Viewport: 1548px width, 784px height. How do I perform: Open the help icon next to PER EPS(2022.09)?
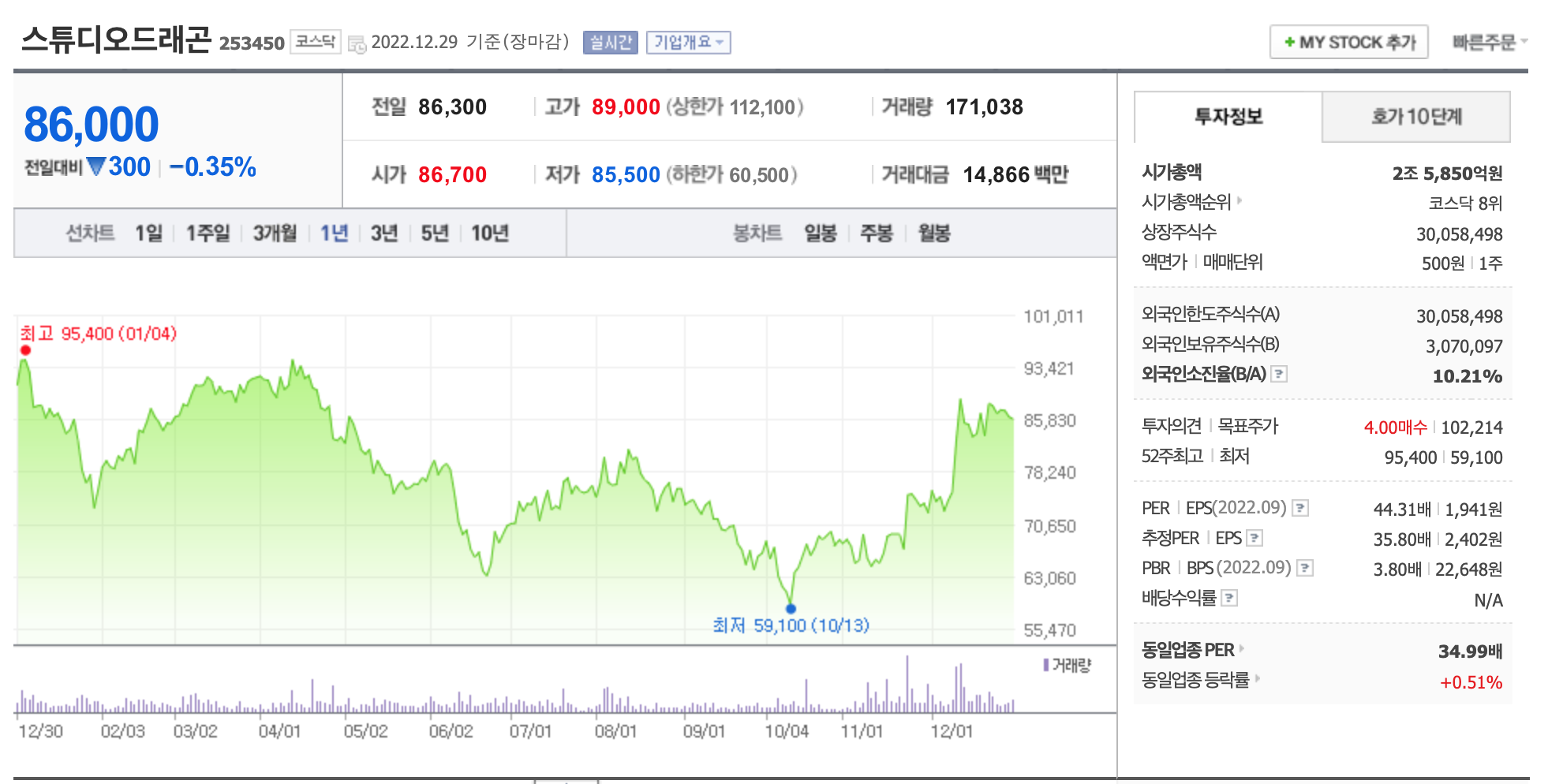coord(1301,508)
